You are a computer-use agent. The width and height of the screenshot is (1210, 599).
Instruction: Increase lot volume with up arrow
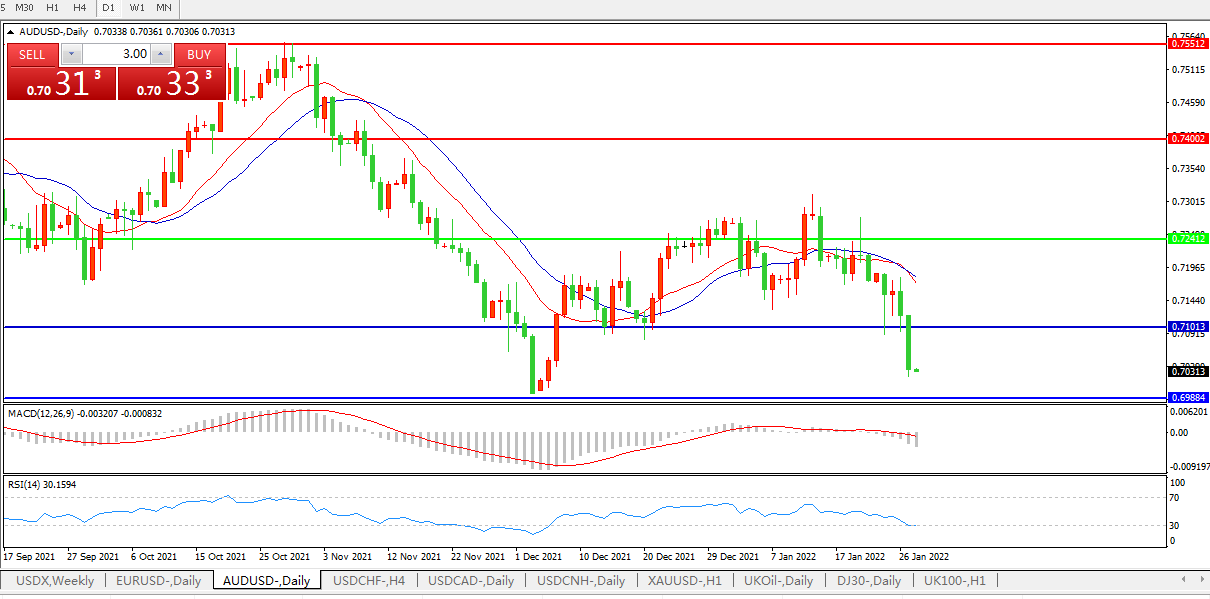pos(160,54)
